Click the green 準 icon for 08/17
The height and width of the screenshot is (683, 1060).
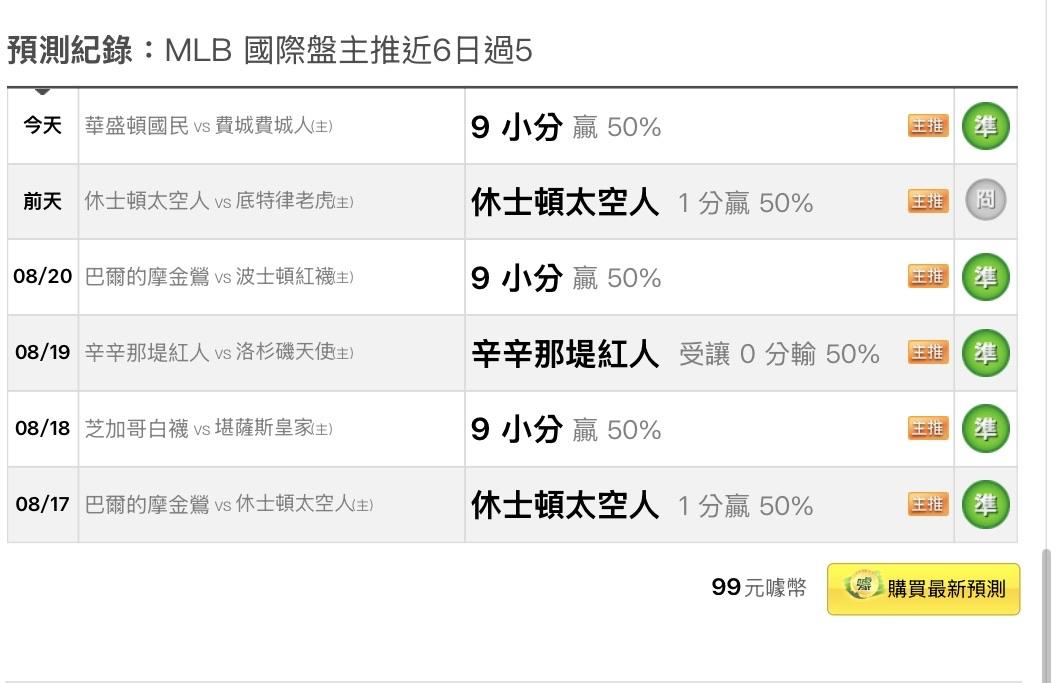[986, 504]
